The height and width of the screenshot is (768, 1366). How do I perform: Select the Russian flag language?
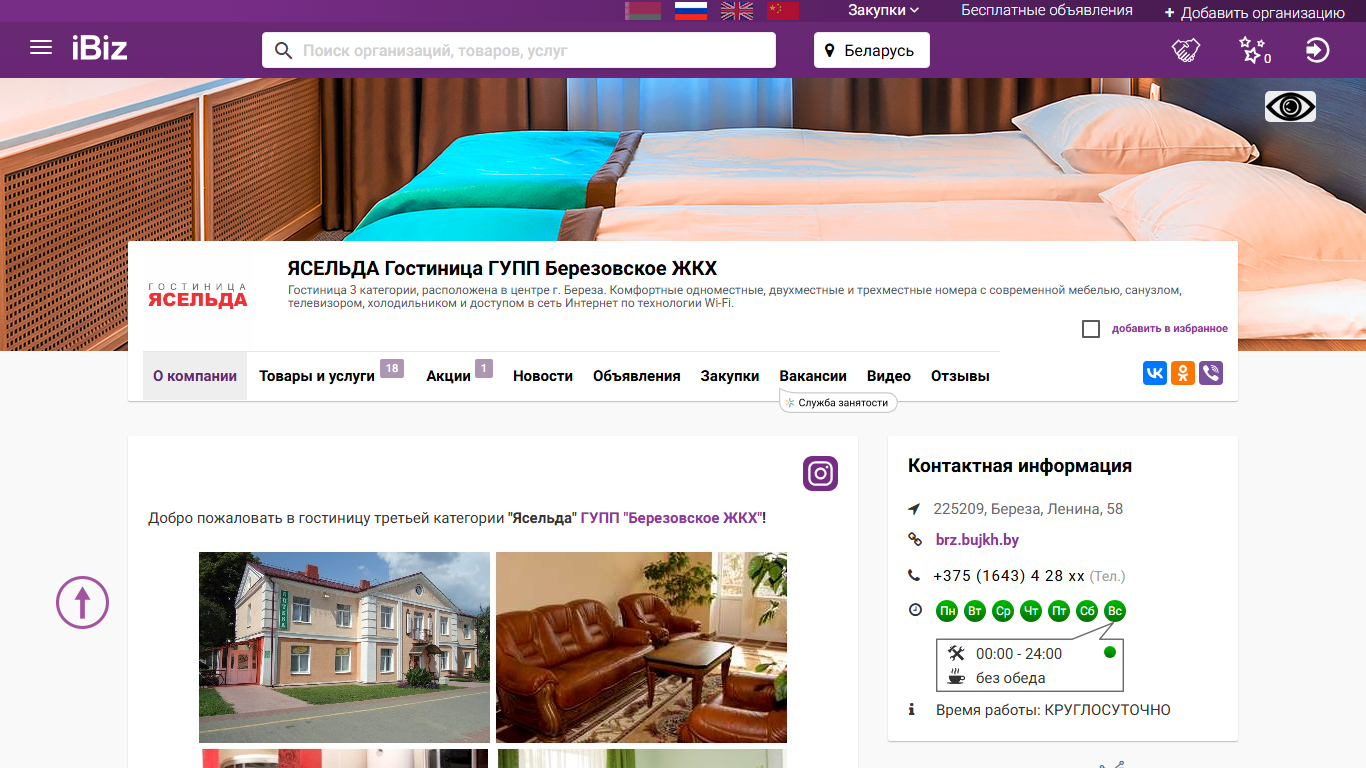click(x=691, y=11)
